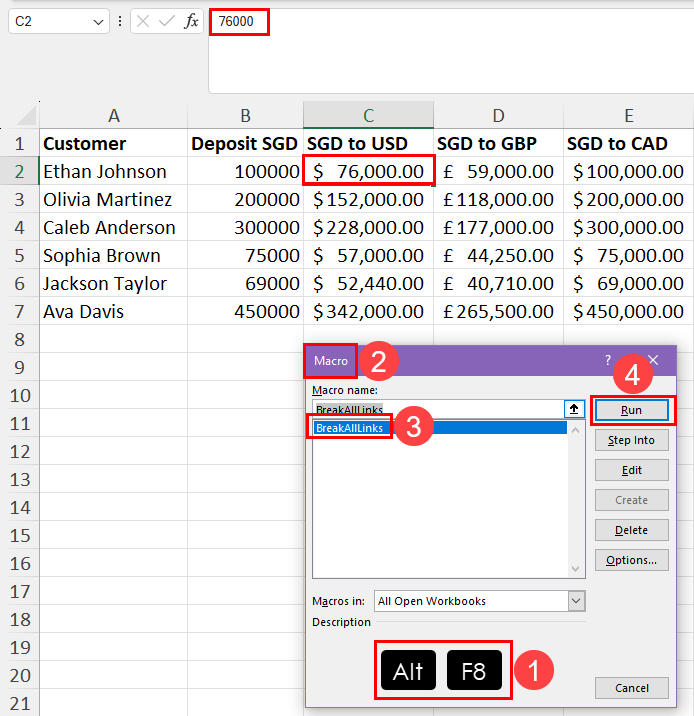Click the cell with deposit 100000
Image resolution: width=694 pixels, height=716 pixels.
(246, 172)
